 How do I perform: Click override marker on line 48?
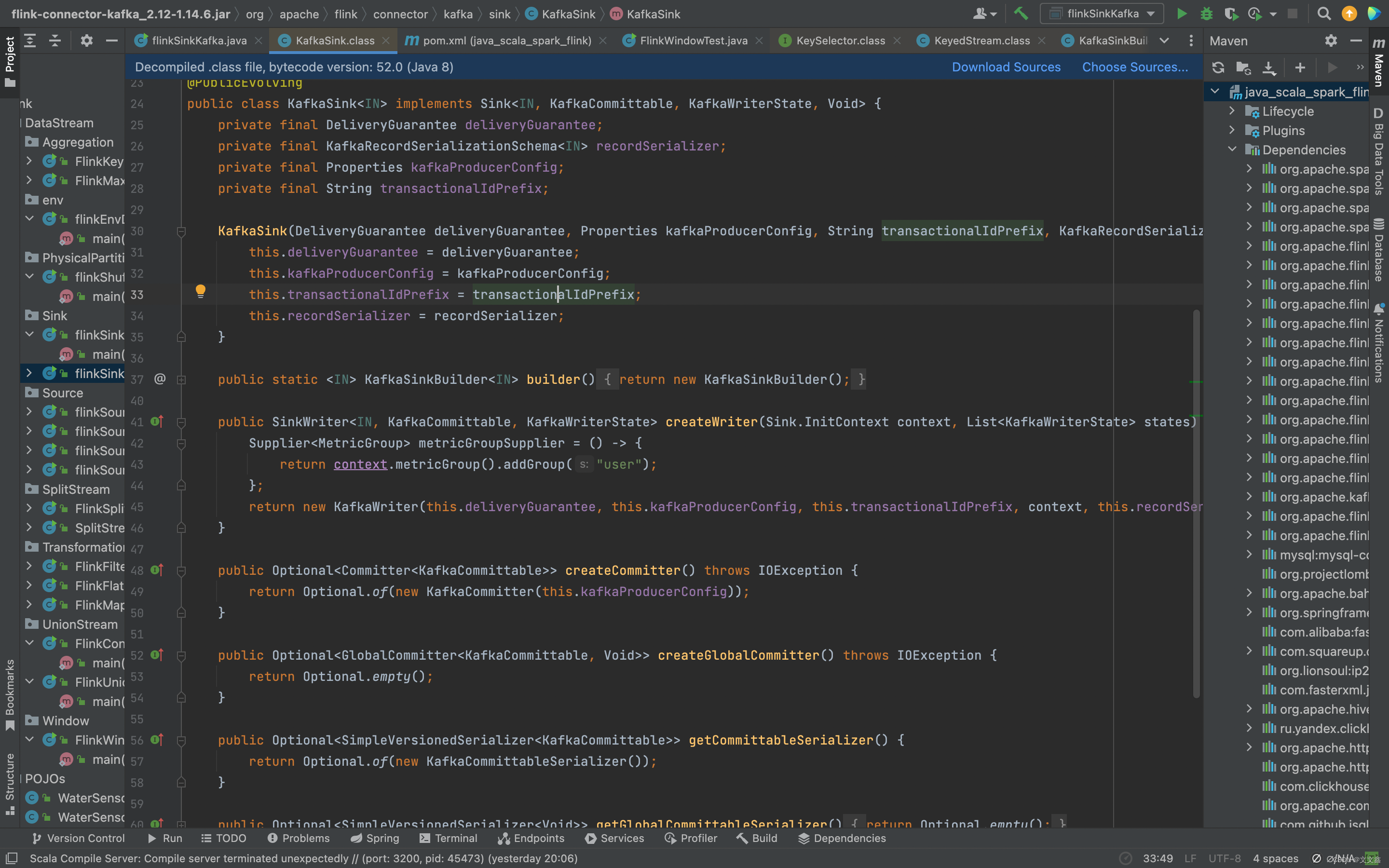coord(157,570)
